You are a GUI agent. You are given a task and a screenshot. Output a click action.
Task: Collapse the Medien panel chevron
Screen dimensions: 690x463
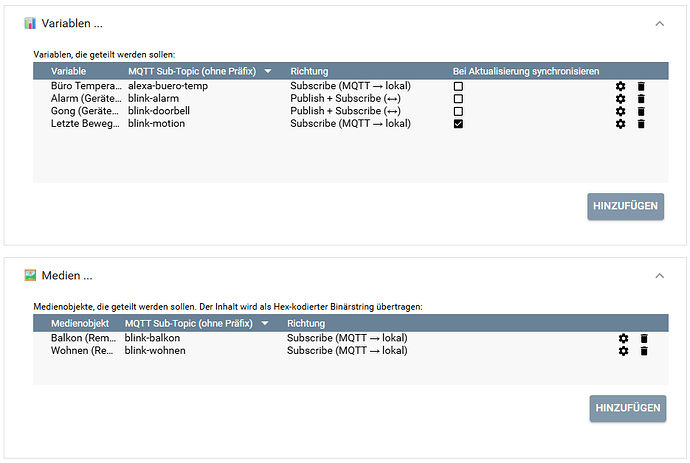pos(660,276)
